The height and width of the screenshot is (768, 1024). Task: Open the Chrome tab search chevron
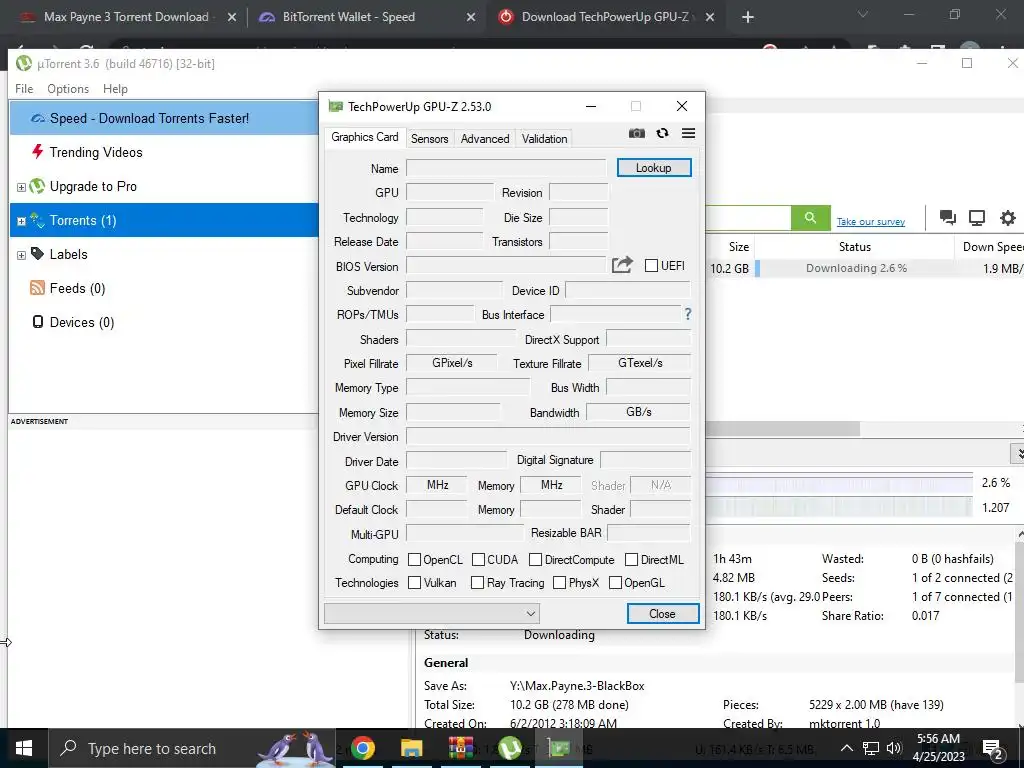tap(863, 14)
